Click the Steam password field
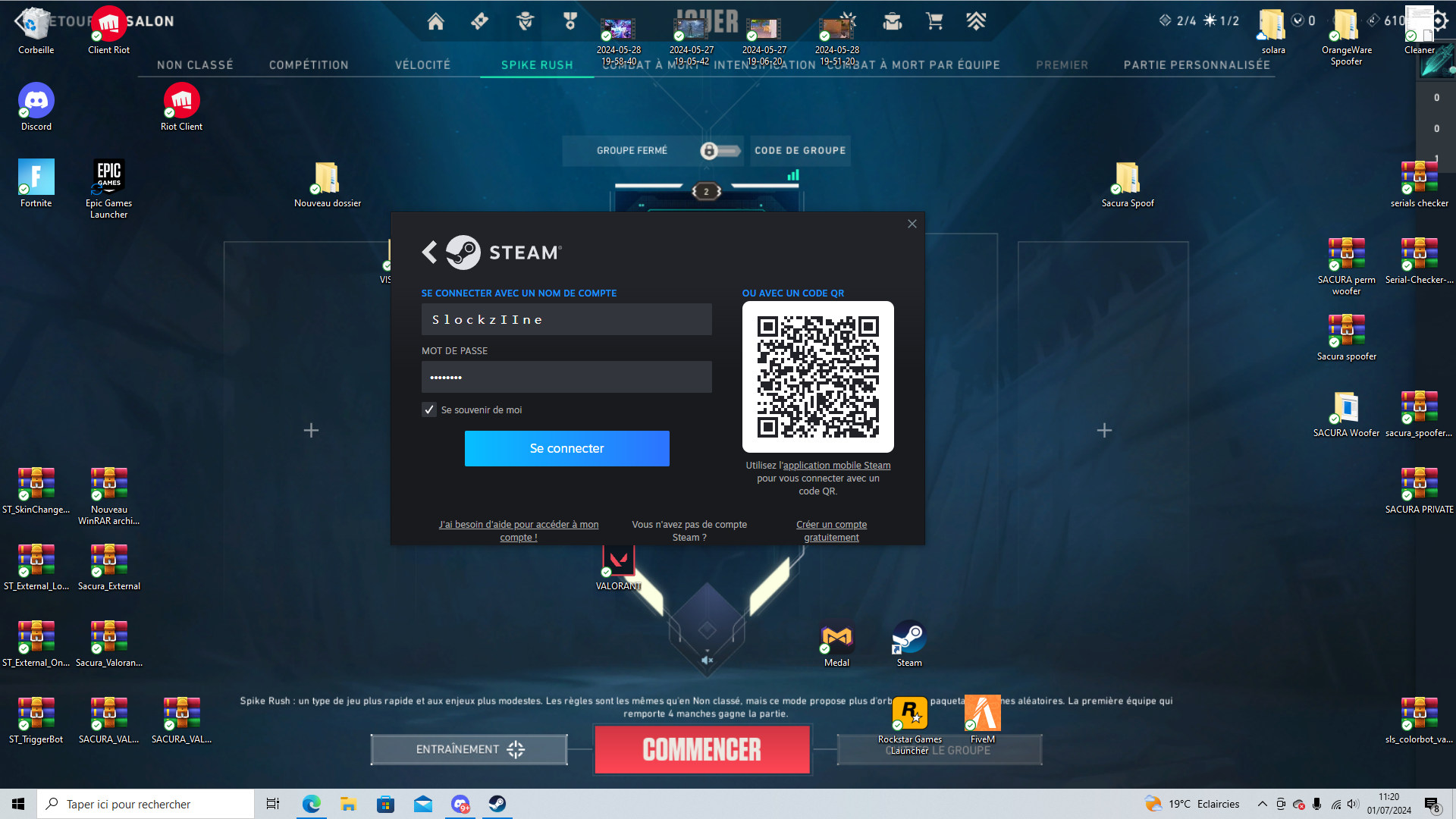Image resolution: width=1456 pixels, height=819 pixels. click(566, 377)
